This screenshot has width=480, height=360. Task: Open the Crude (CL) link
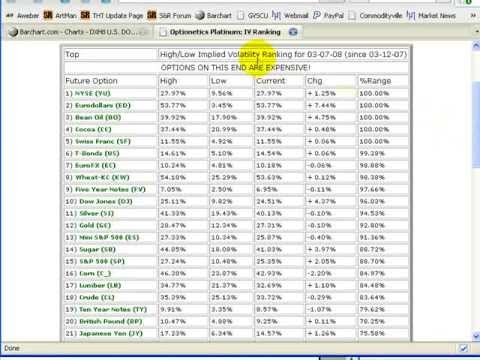pos(97,298)
